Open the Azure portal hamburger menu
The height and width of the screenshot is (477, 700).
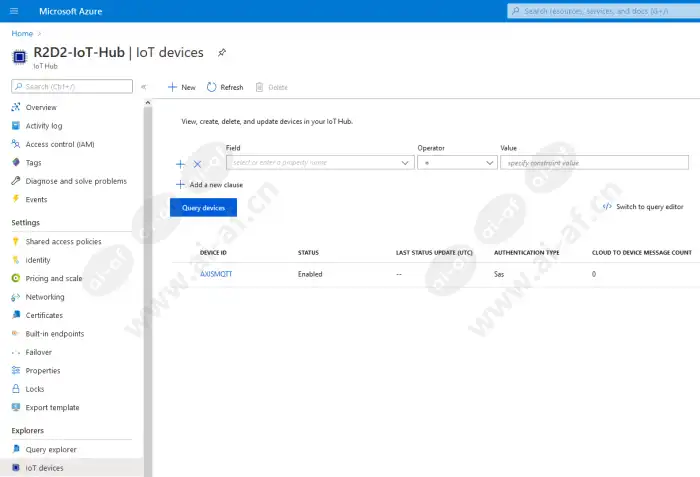point(14,11)
